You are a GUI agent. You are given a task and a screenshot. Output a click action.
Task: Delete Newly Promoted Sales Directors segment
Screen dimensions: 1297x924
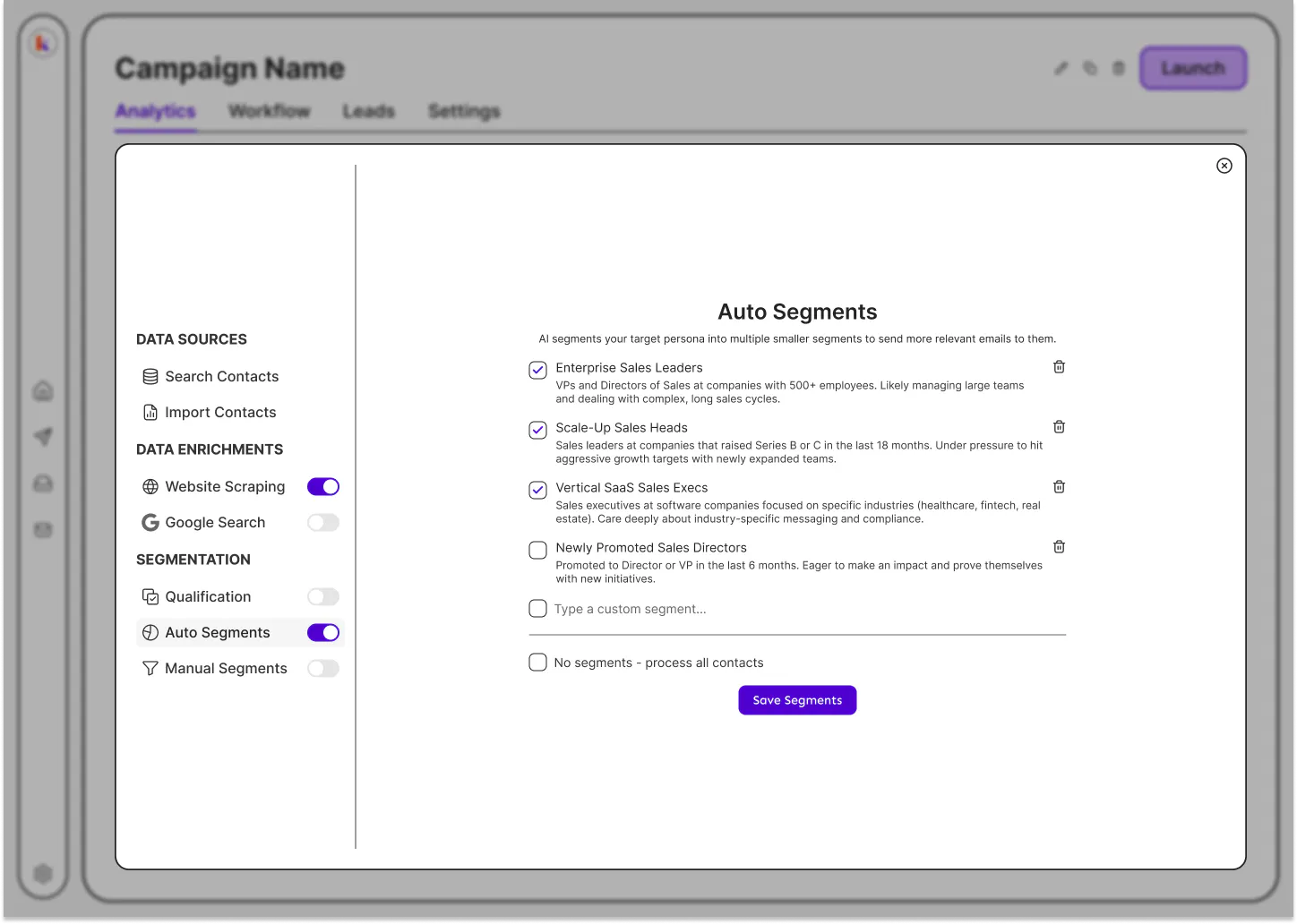(x=1059, y=547)
